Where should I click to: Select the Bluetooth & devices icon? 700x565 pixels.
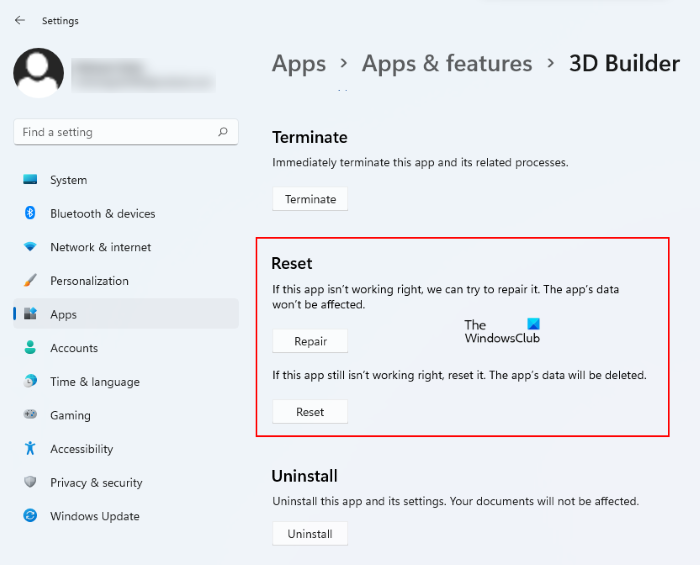[x=30, y=213]
